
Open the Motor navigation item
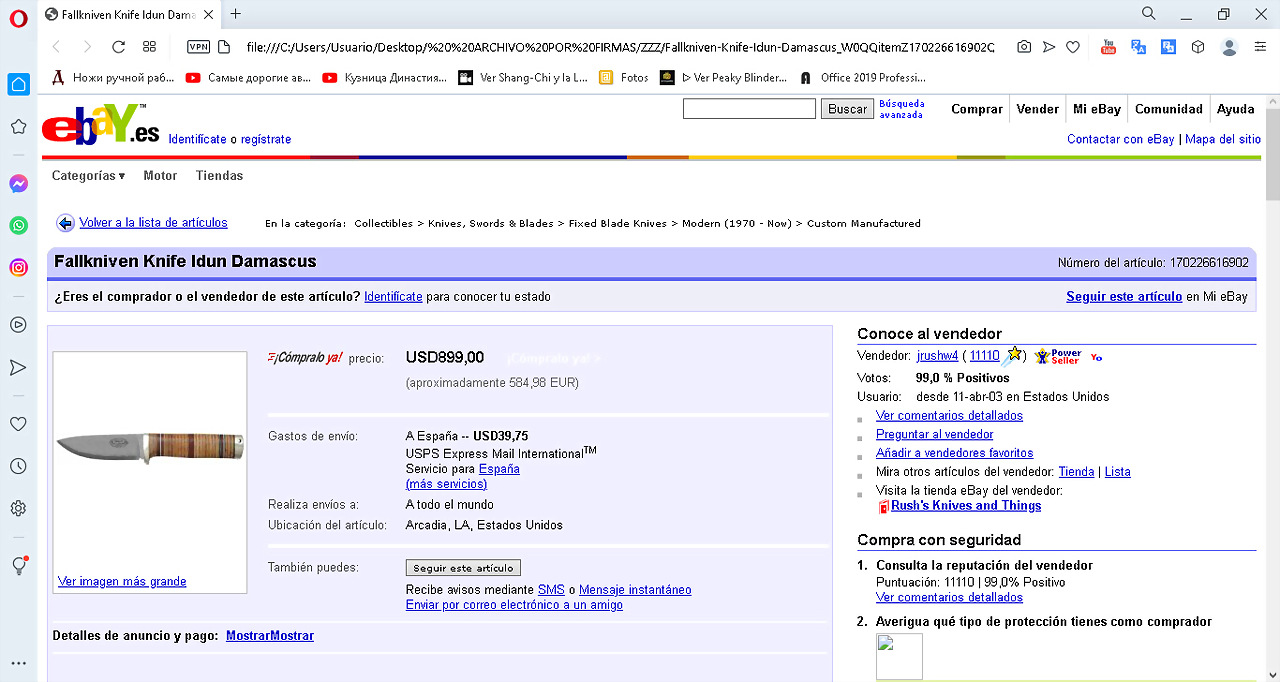pyautogui.click(x=160, y=176)
